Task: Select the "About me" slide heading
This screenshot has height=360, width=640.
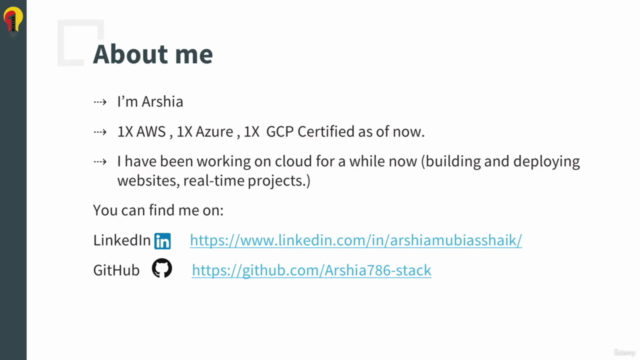Action: [153, 54]
